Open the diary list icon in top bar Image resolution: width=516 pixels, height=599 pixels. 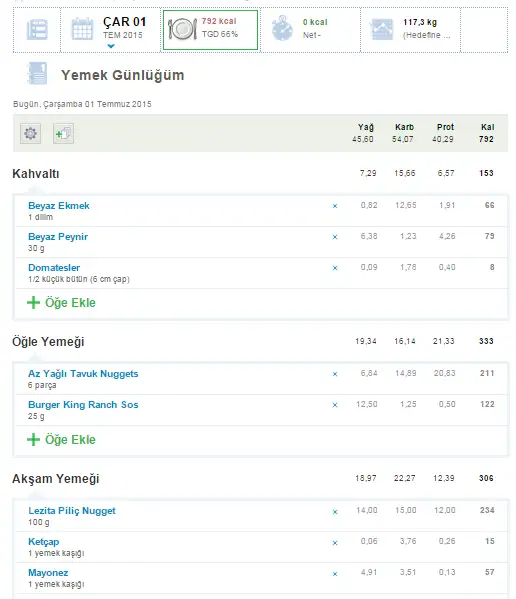click(x=37, y=29)
